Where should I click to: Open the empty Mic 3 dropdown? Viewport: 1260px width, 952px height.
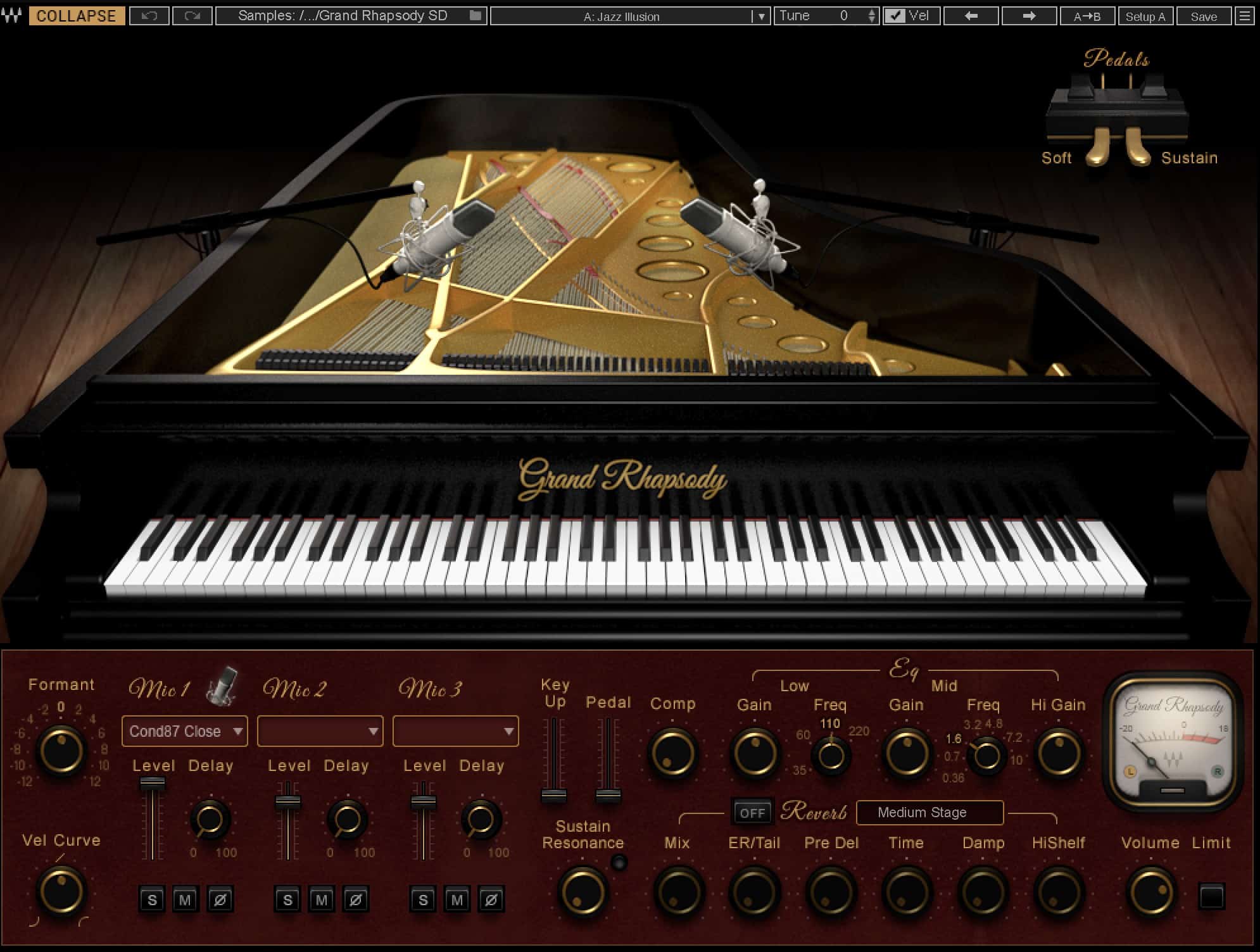pyautogui.click(x=455, y=731)
